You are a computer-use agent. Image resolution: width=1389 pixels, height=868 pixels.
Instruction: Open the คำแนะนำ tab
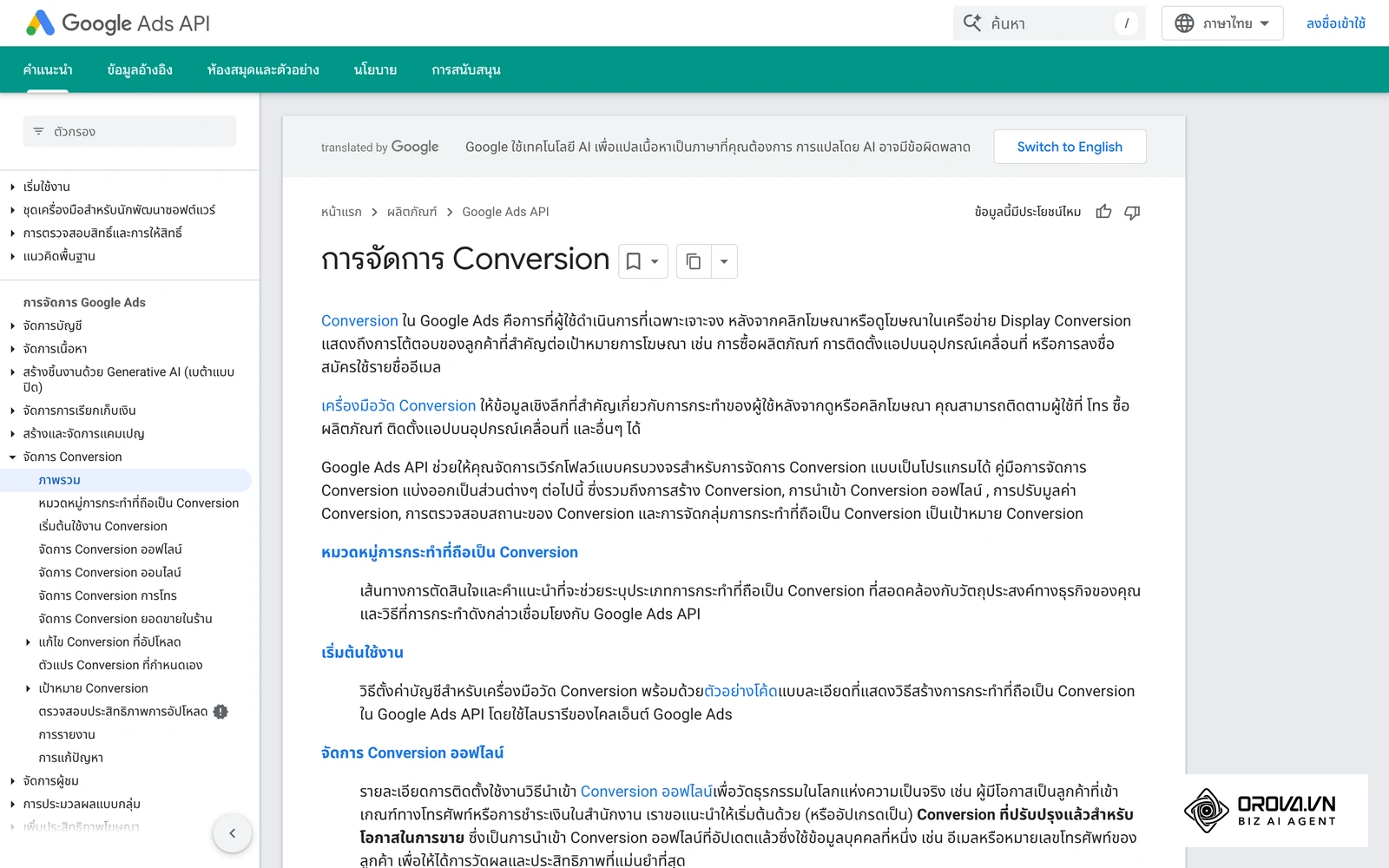tap(48, 69)
